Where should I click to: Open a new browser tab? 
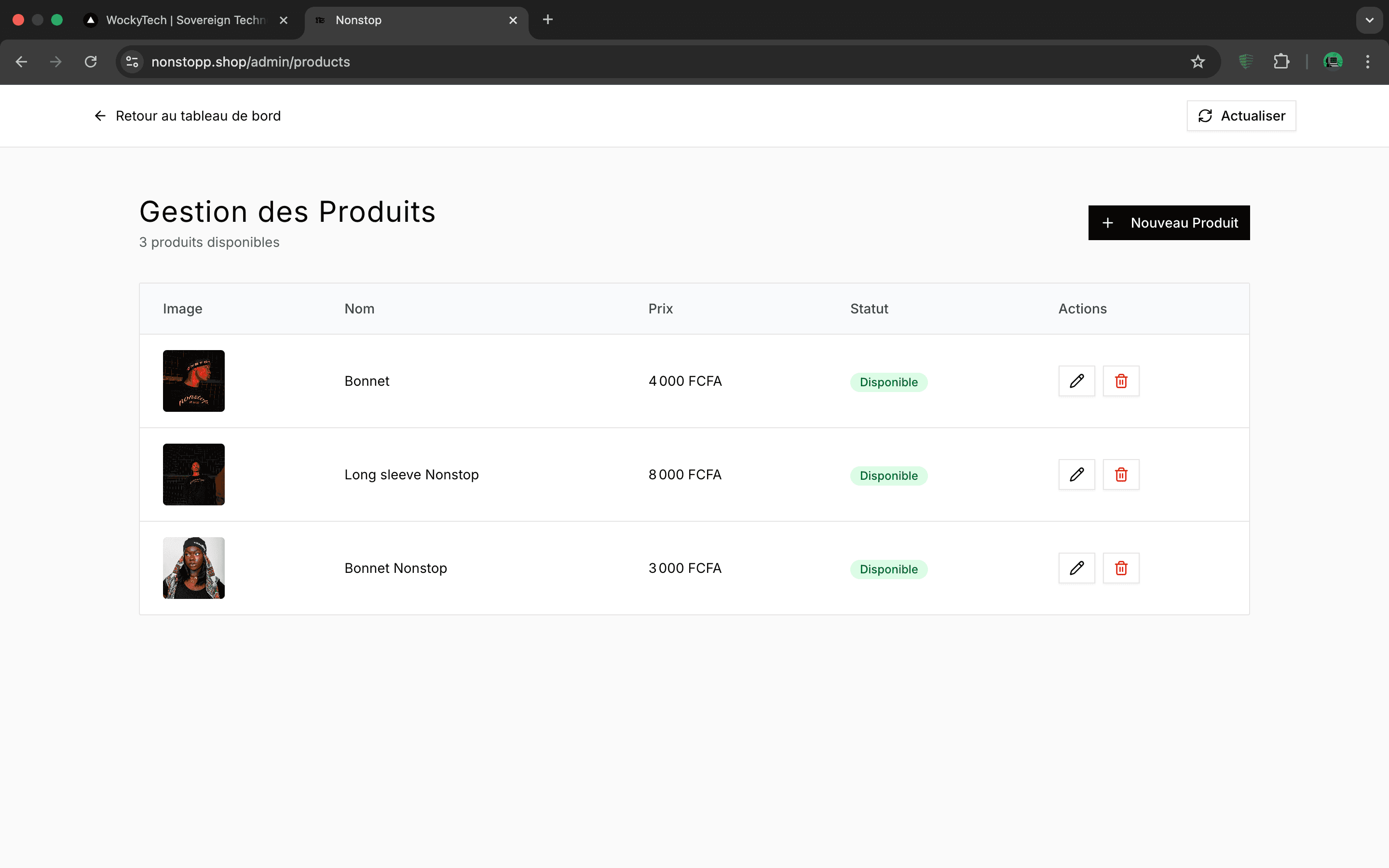point(547,20)
